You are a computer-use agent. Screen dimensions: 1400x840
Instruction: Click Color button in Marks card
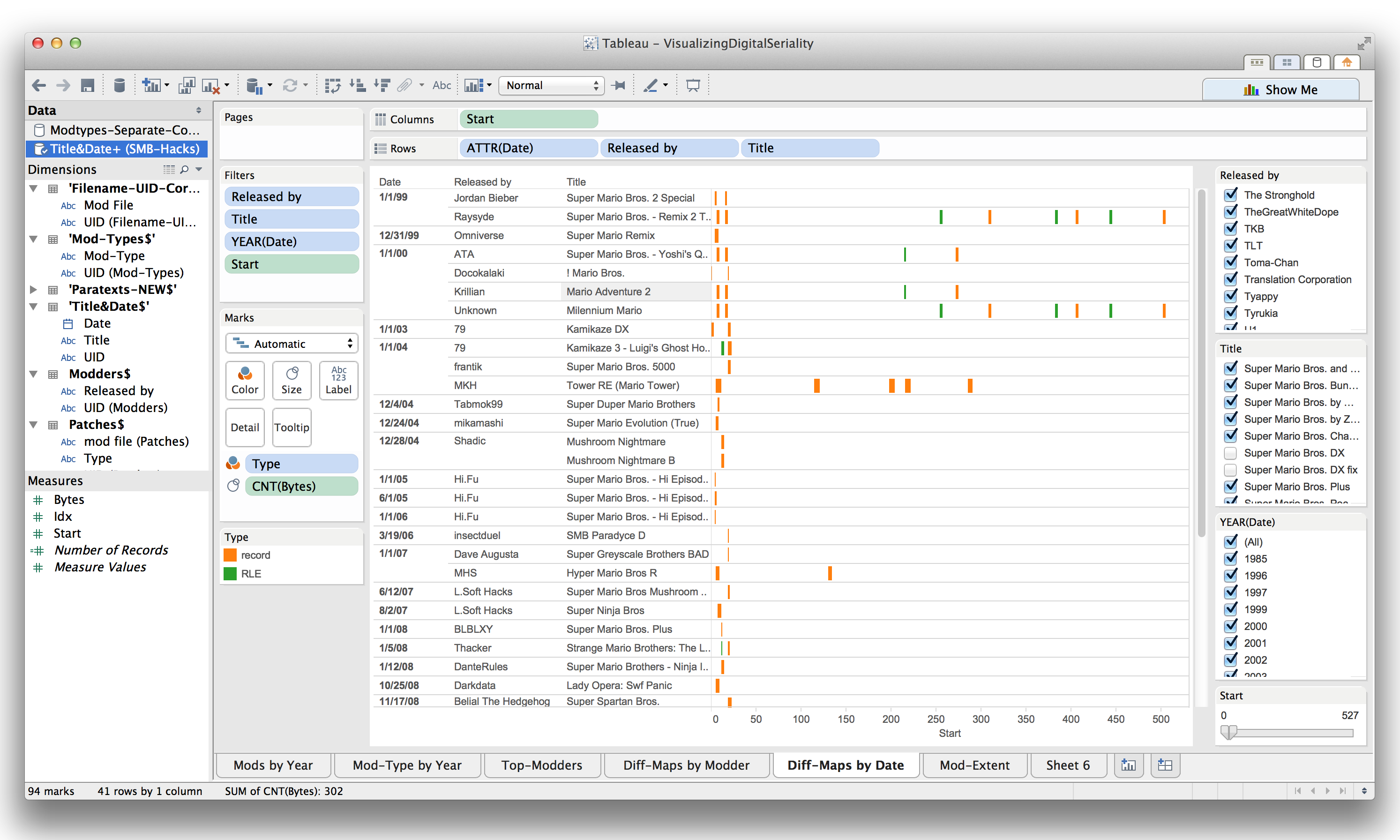[245, 380]
